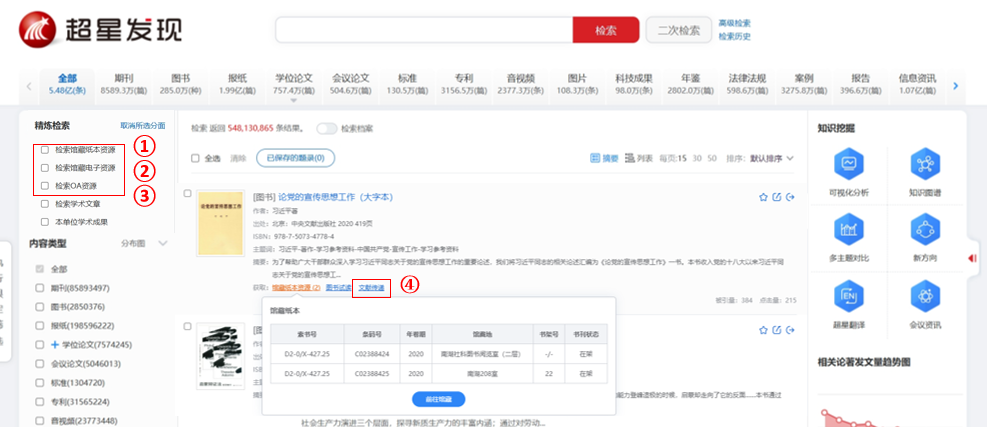988x427 pixels.
Task: Check the 检索馆藏纸本资源 filter
Action: [x=45, y=150]
